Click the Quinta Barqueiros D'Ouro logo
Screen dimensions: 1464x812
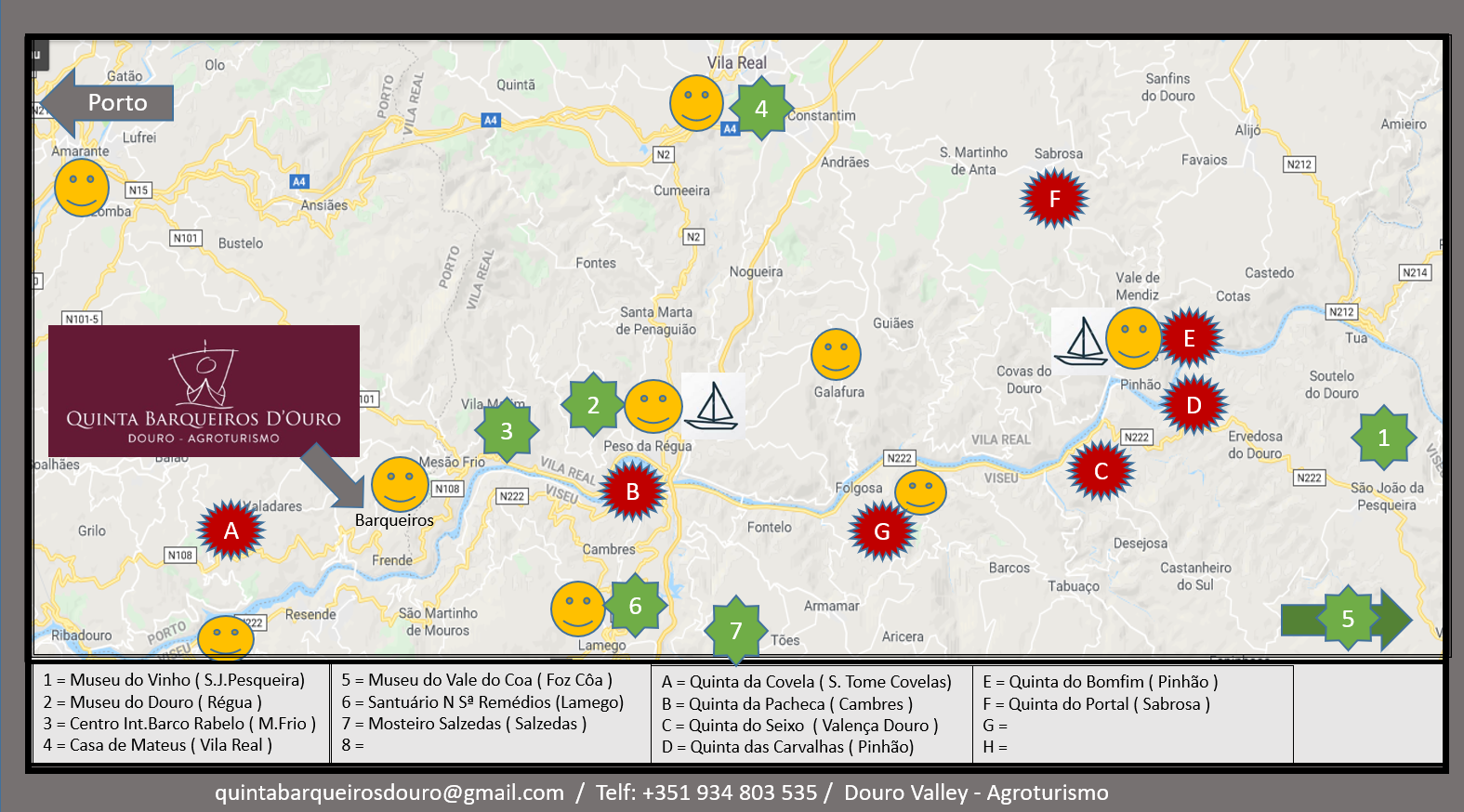[204, 390]
